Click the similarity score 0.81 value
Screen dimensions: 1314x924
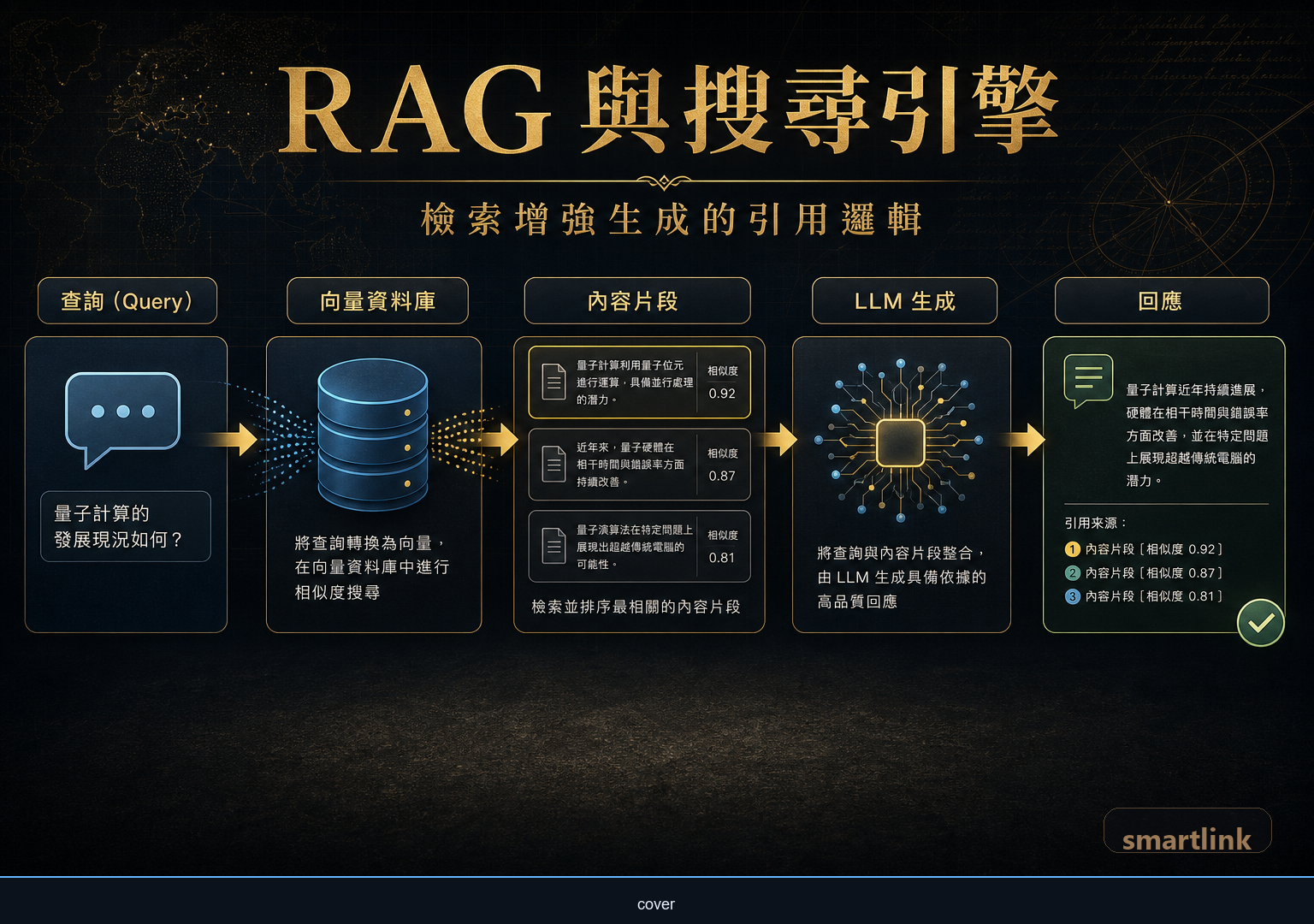coord(722,558)
